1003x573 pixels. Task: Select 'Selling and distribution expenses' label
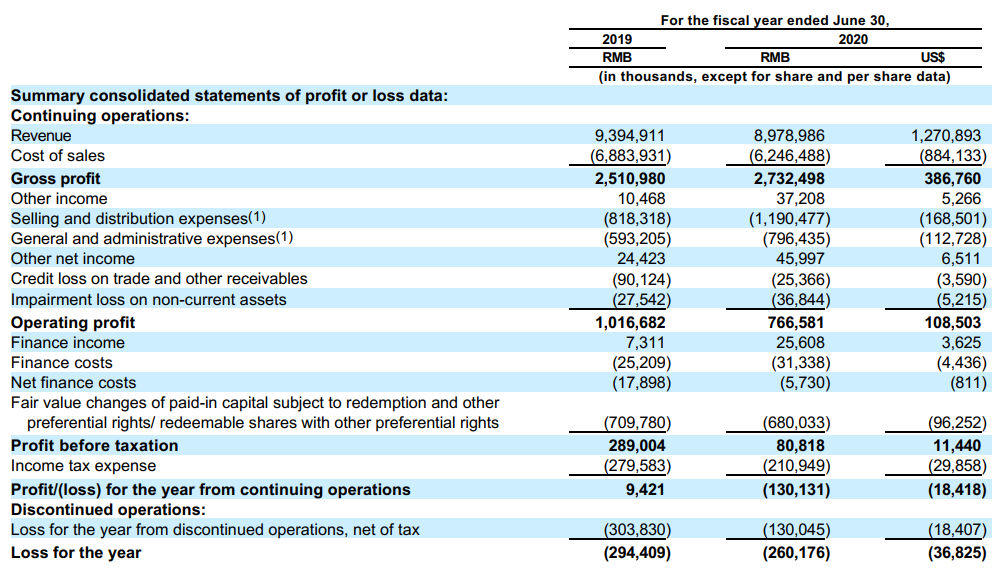coord(138,218)
